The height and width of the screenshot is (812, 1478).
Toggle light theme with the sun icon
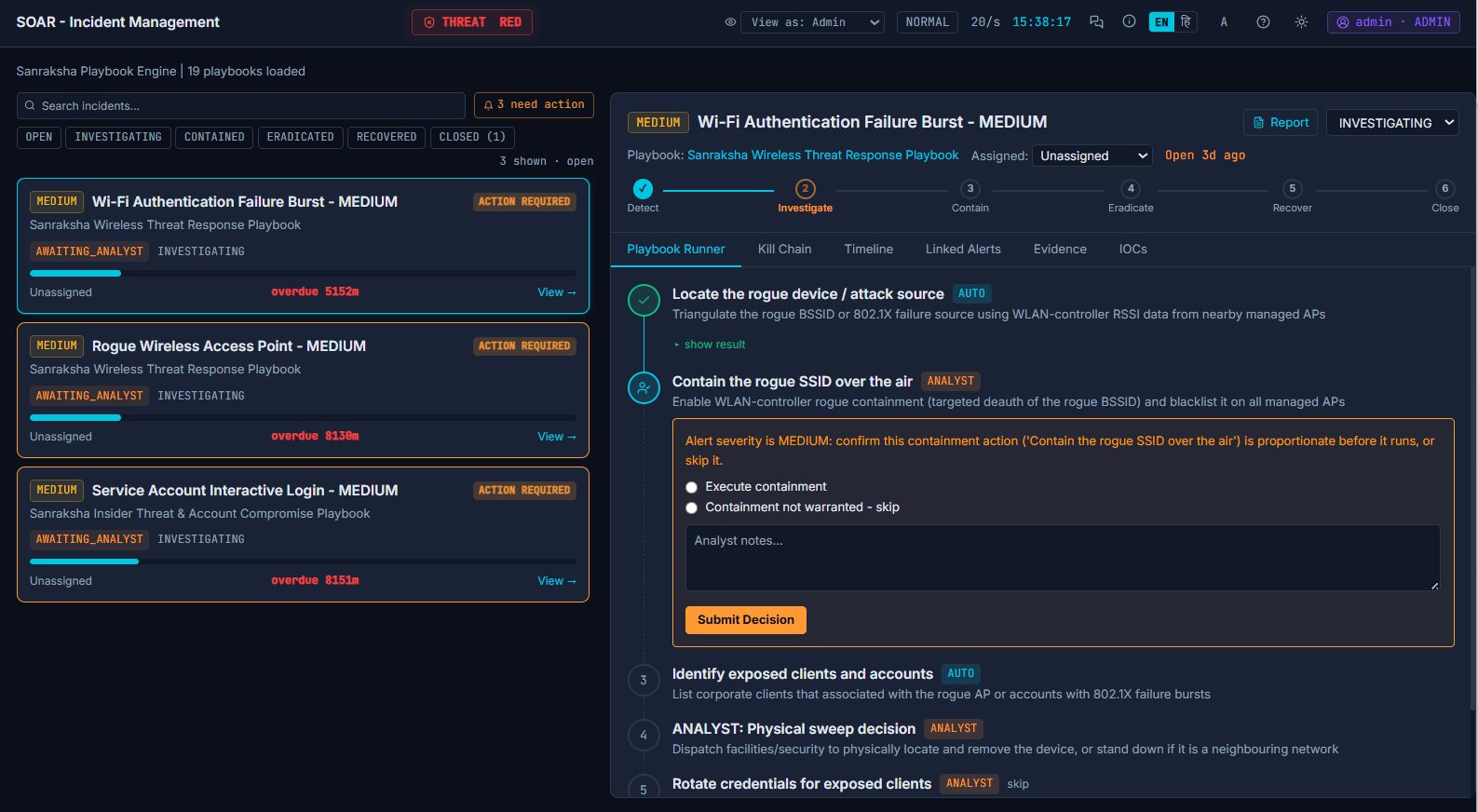(x=1301, y=22)
